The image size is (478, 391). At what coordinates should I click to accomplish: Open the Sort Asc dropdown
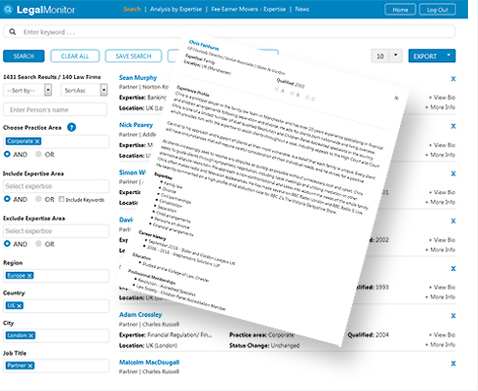coord(84,90)
